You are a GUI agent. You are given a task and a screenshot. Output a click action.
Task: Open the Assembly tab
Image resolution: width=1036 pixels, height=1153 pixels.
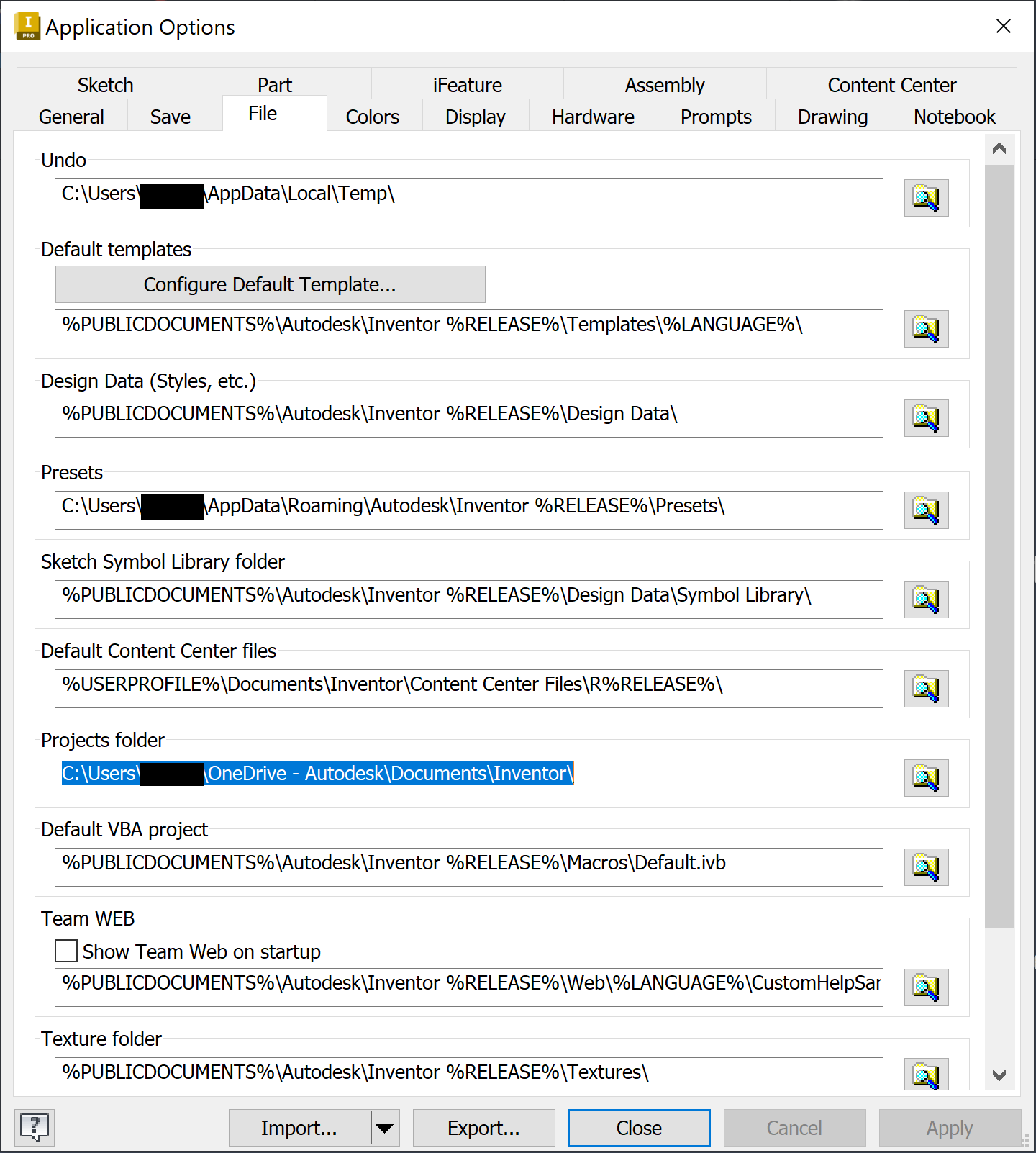point(665,85)
